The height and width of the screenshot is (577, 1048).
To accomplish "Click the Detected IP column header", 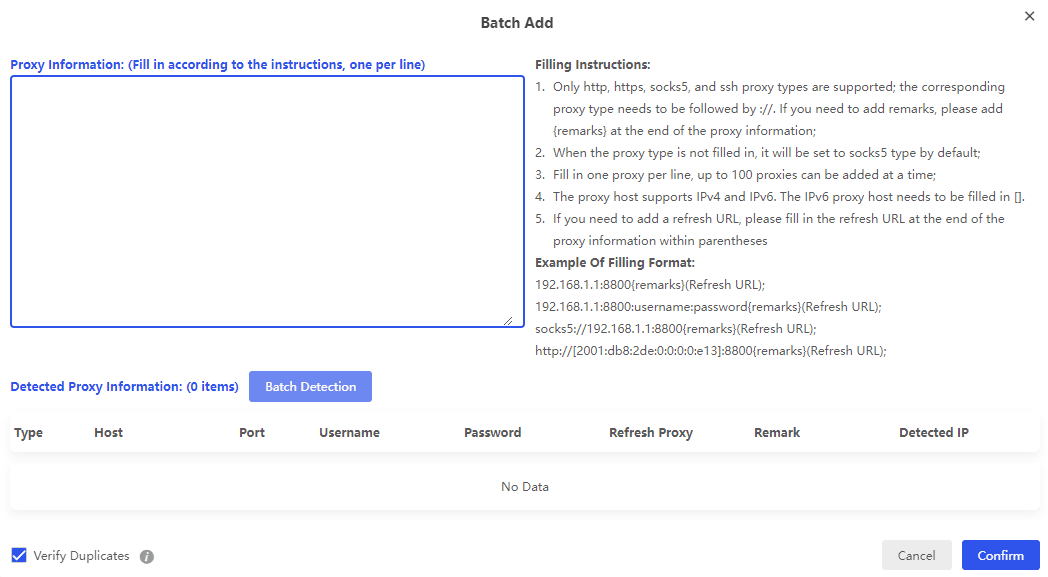I will tap(933, 433).
